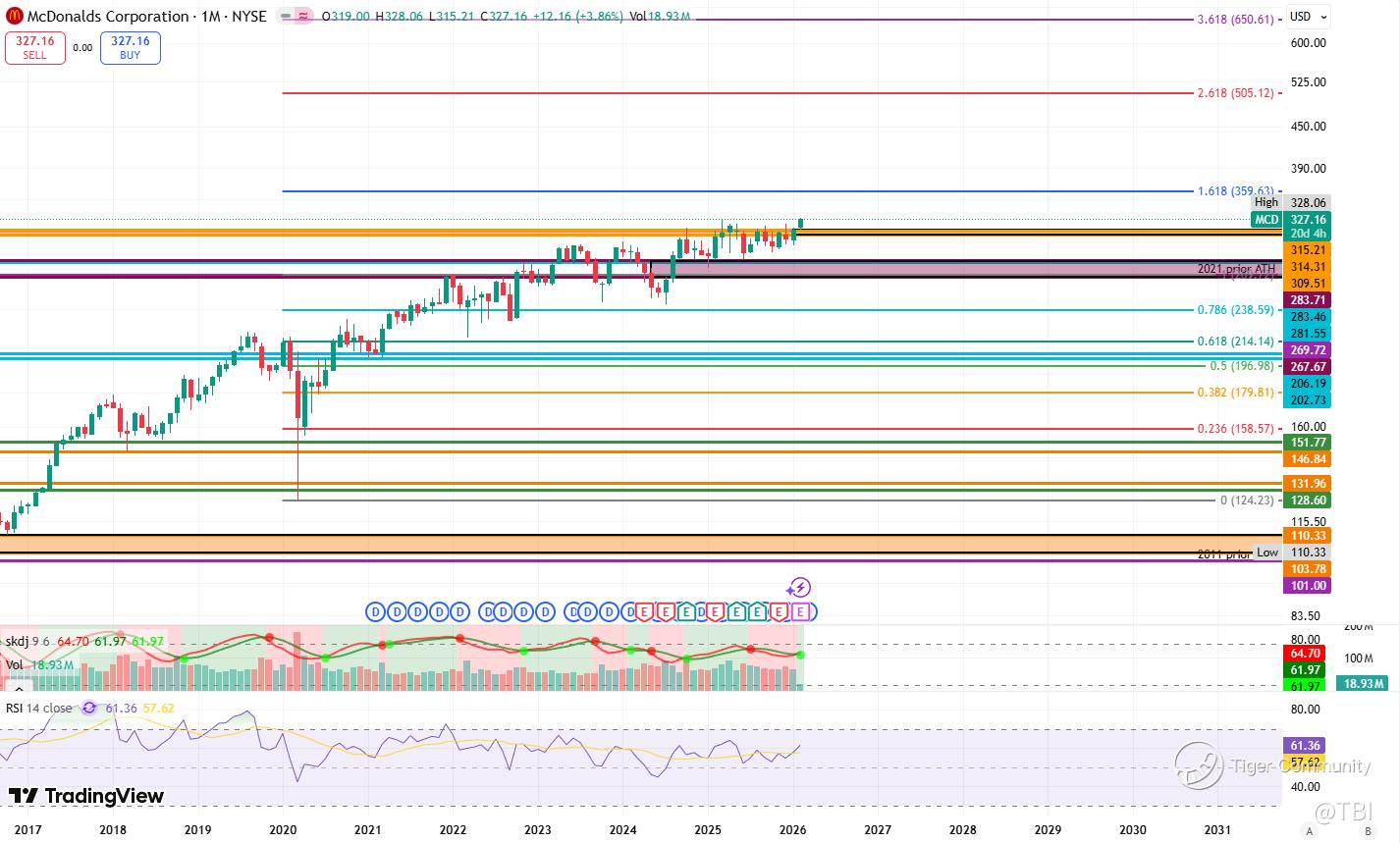Select the 0.382 (179.81) Fibonacci level label
Viewport: 1400px width, 843px height.
pos(1235,393)
